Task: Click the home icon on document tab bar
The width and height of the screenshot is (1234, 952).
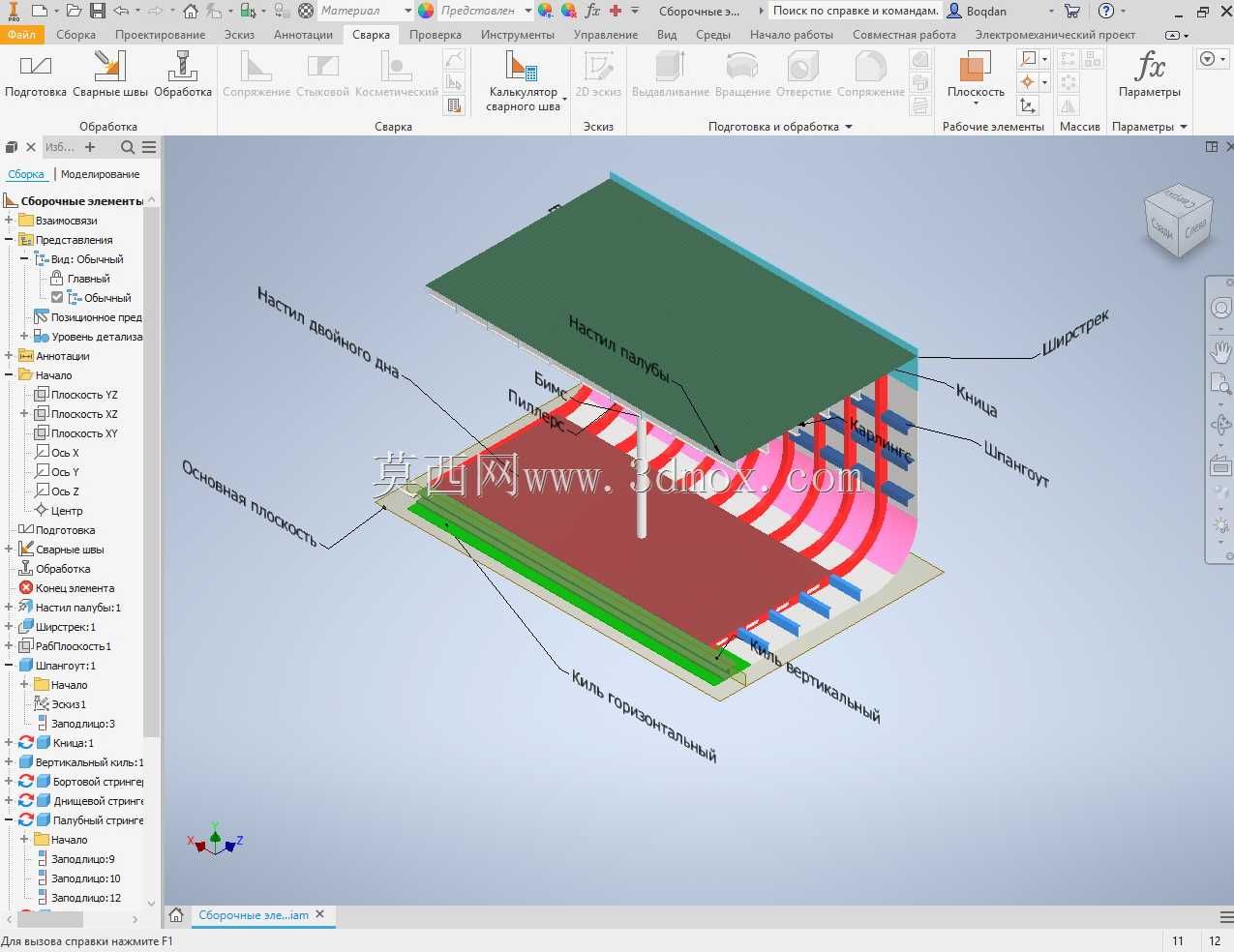Action: tap(176, 914)
